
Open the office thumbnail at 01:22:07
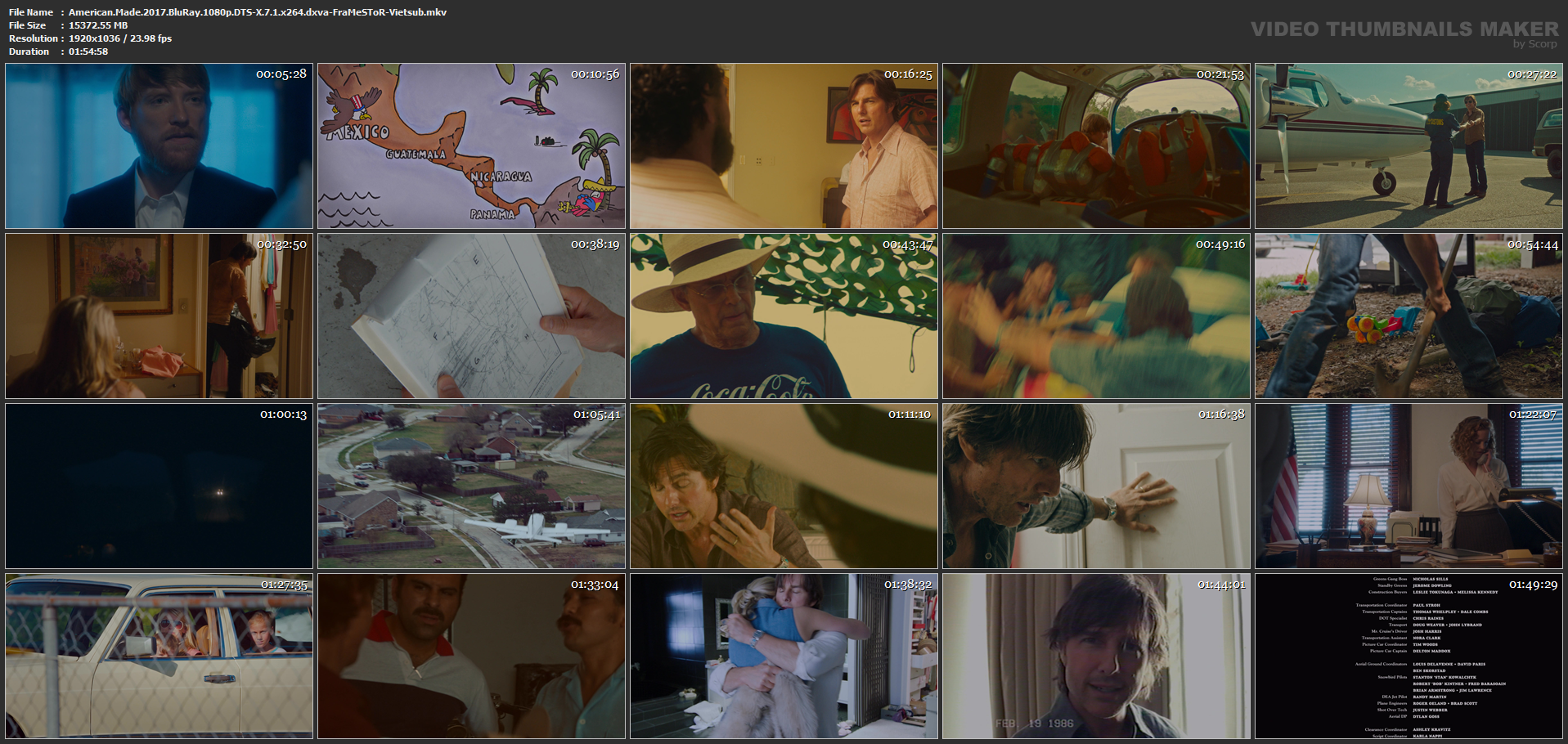pos(1409,486)
